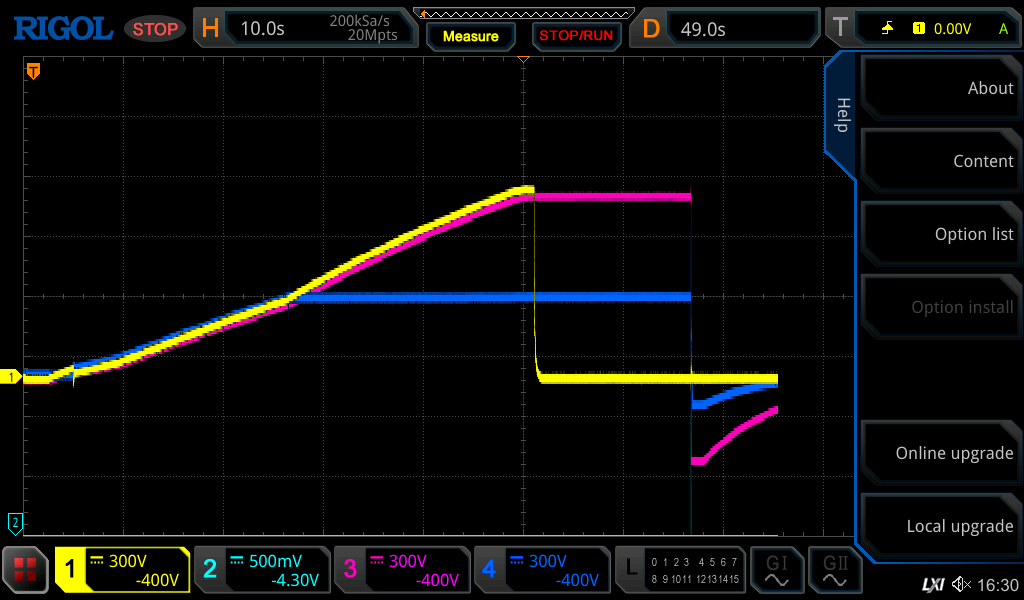
Task: Click the LXI network status icon
Action: [x=932, y=584]
